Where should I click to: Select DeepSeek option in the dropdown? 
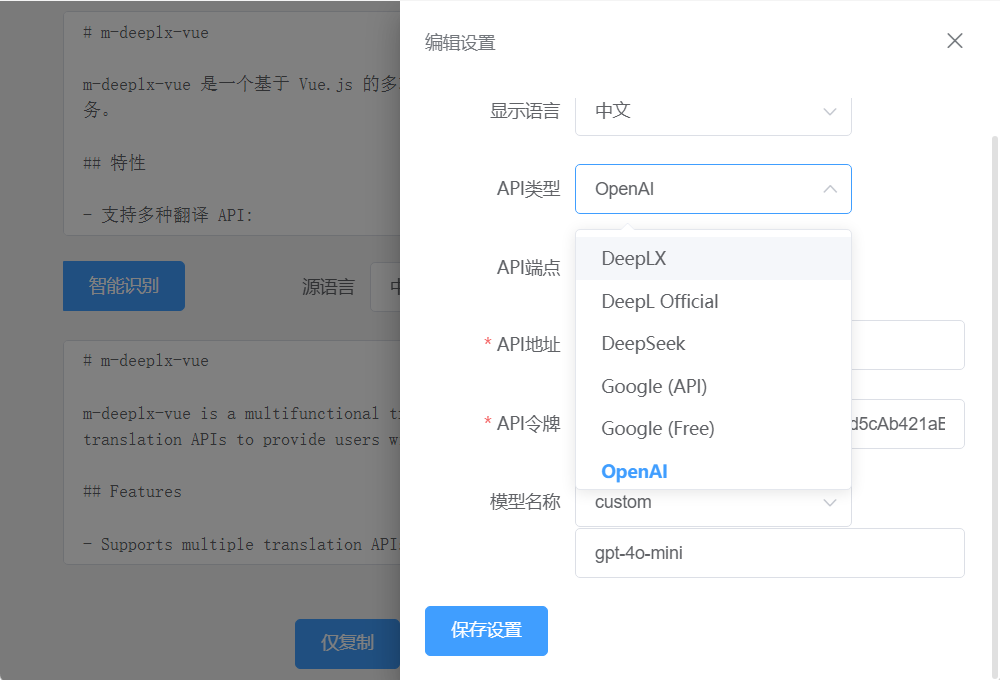pyautogui.click(x=713, y=344)
